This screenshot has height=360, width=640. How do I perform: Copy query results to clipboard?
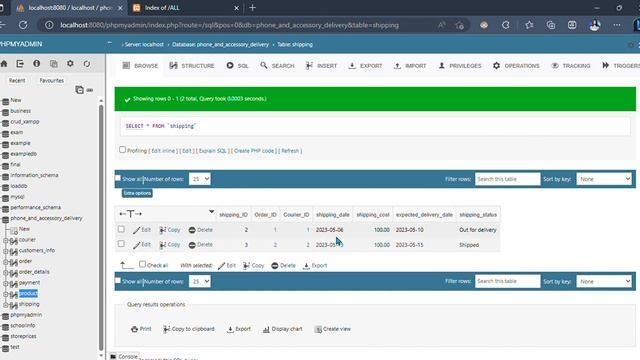click(x=189, y=329)
